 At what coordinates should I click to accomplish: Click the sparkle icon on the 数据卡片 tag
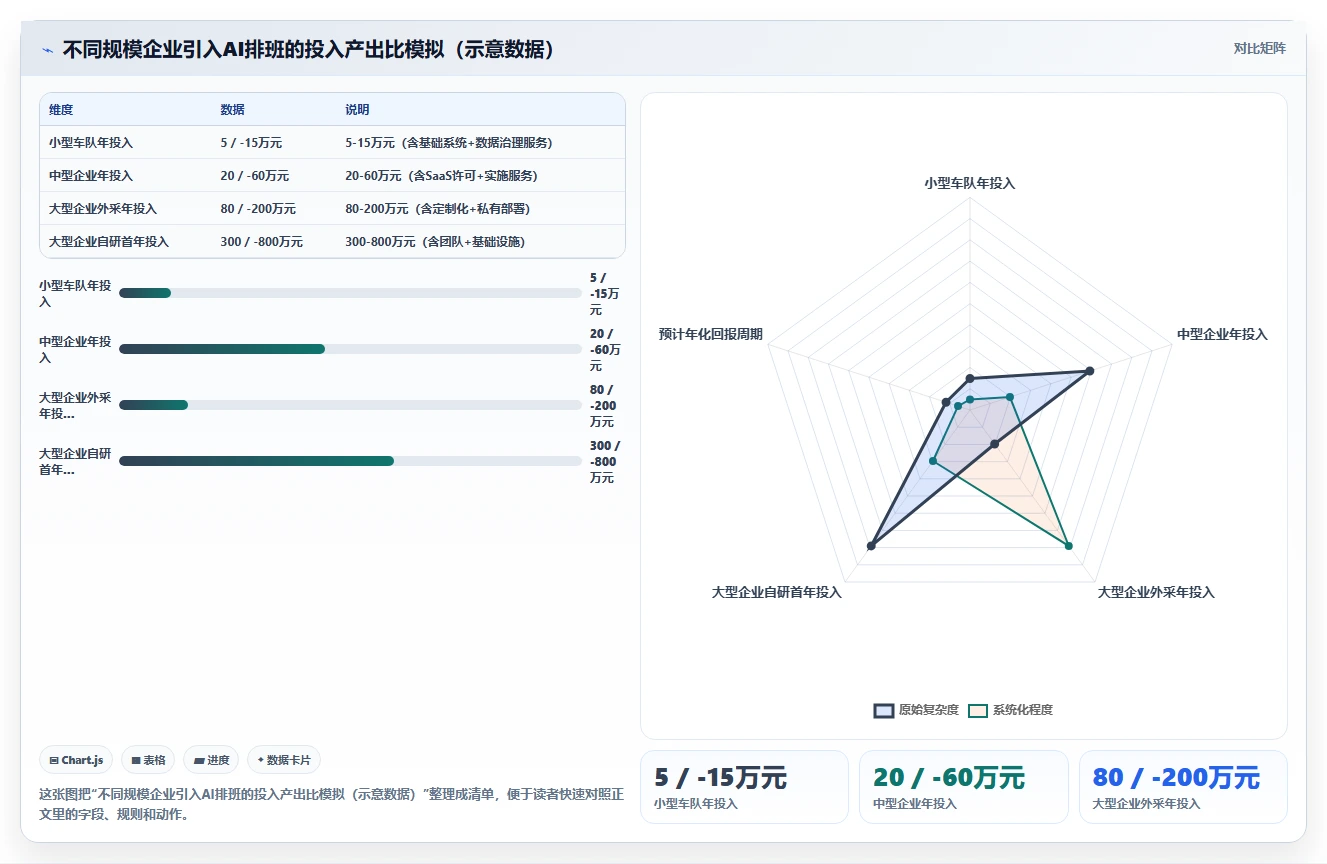click(261, 760)
